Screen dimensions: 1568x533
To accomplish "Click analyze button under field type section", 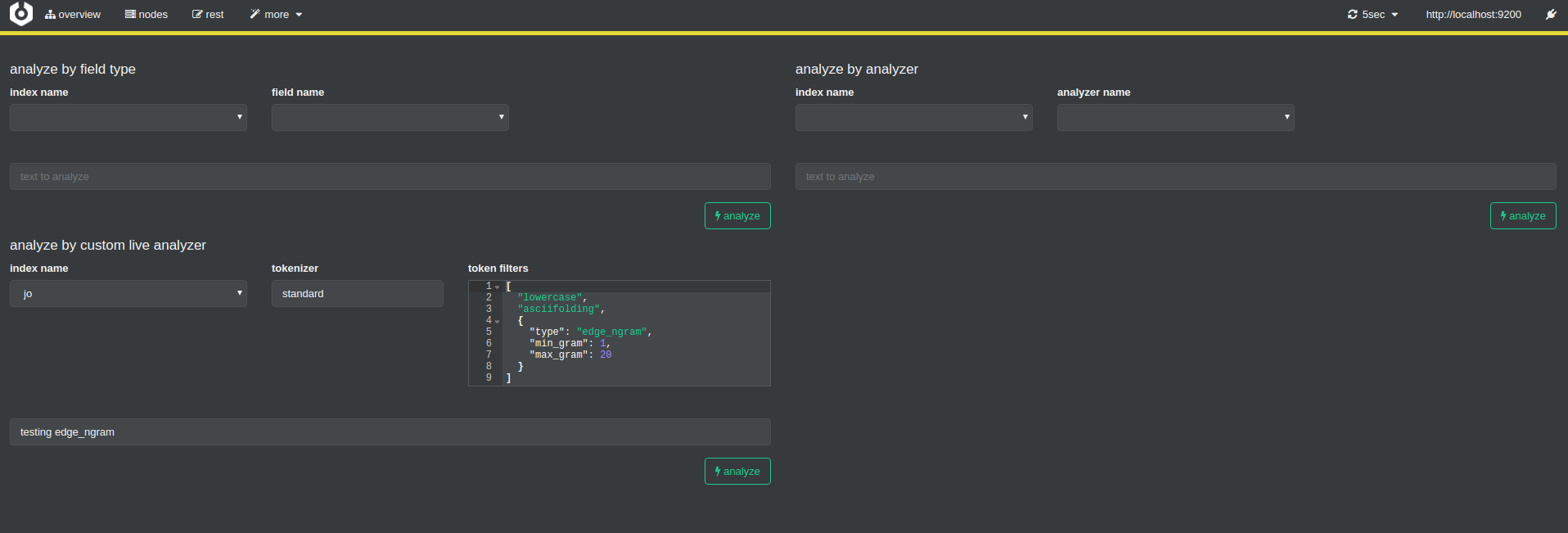I will [737, 216].
